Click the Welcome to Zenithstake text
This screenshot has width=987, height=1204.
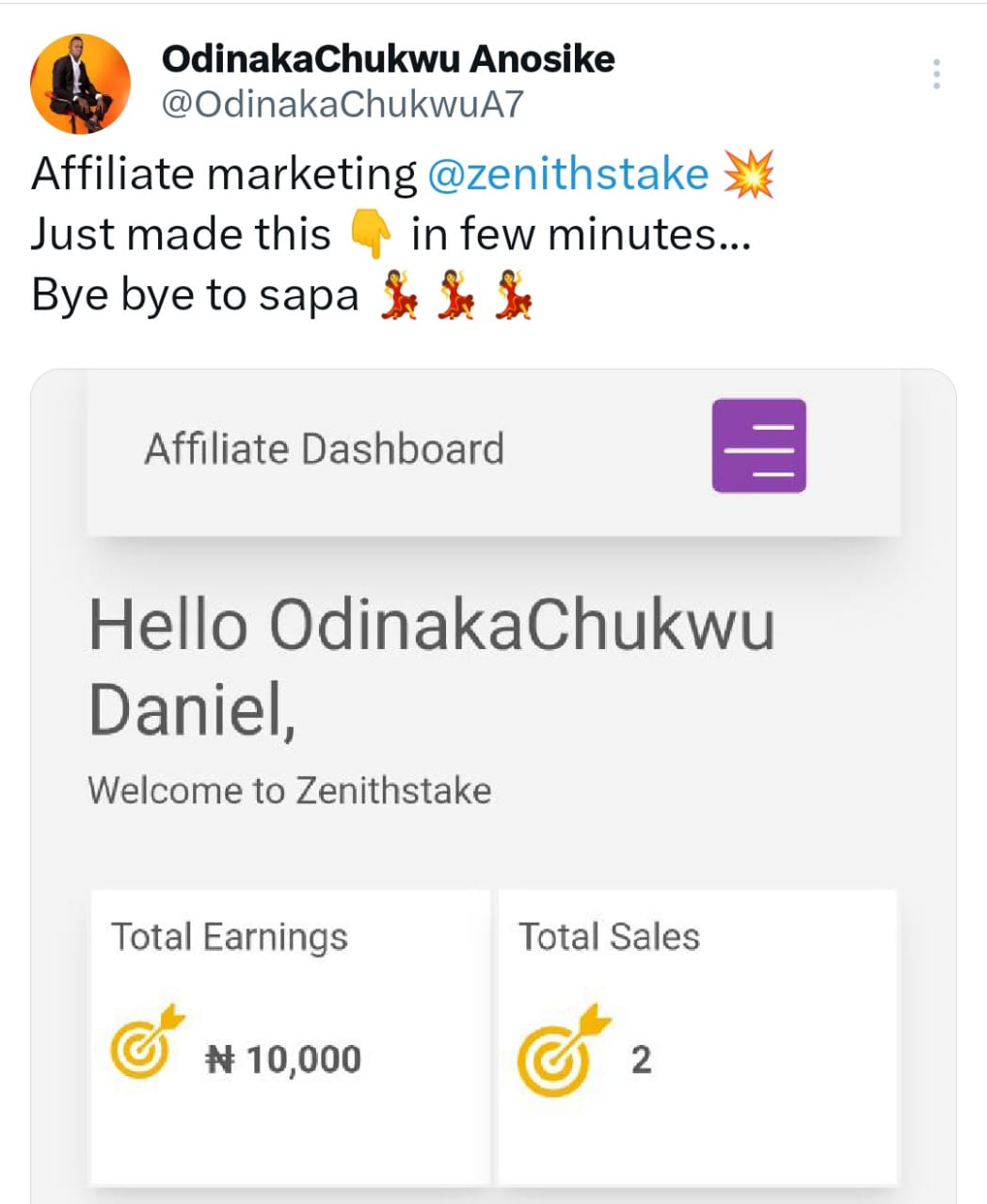(x=289, y=790)
